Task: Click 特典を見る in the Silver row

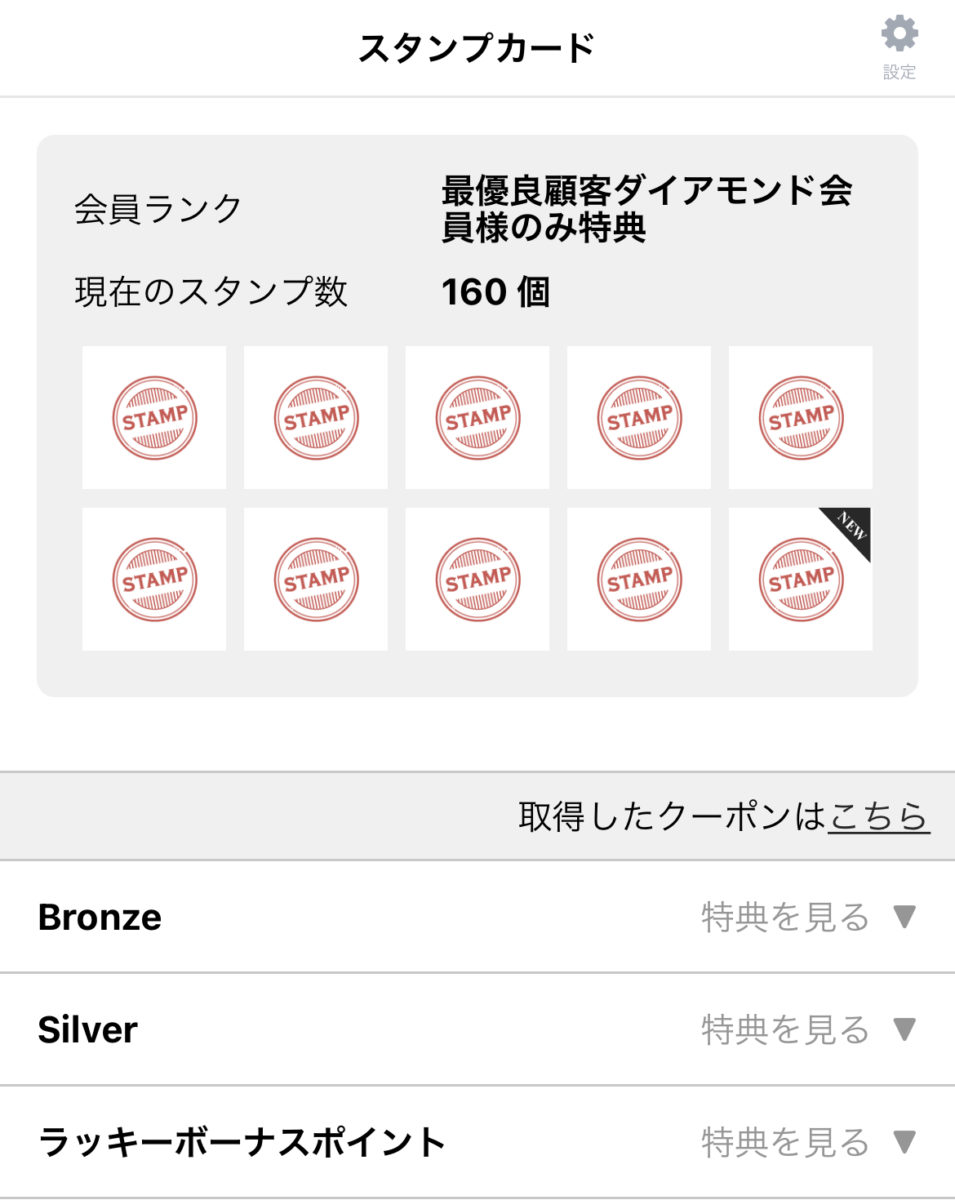Action: tap(786, 1029)
